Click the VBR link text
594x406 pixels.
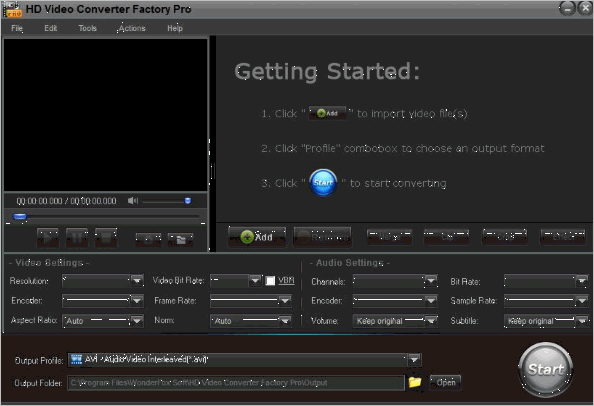pyautogui.click(x=286, y=280)
